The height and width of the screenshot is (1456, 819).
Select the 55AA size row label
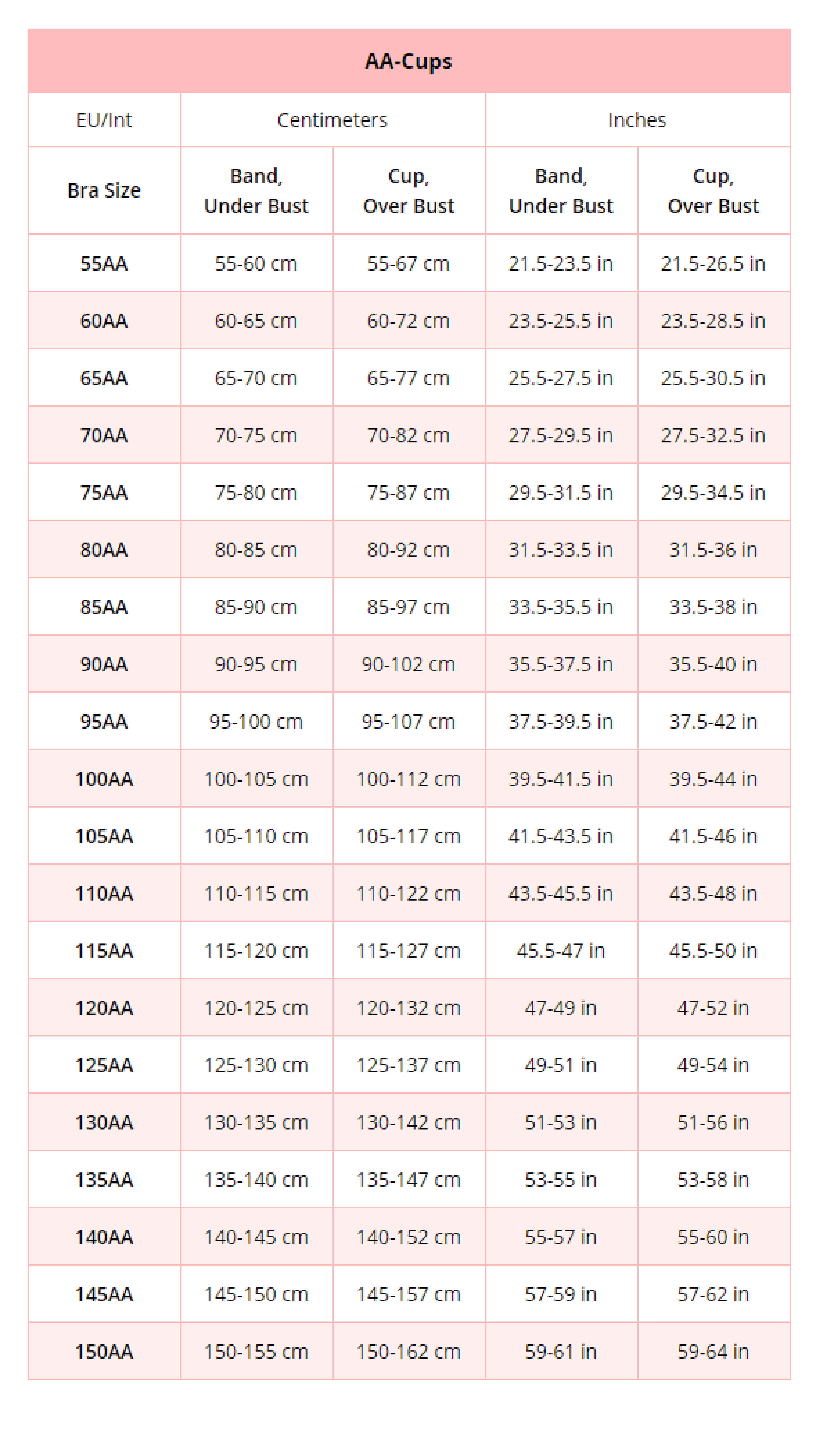pos(104,263)
